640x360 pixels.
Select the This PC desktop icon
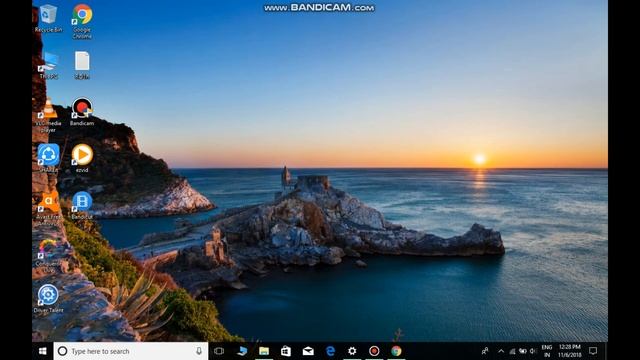(49, 65)
